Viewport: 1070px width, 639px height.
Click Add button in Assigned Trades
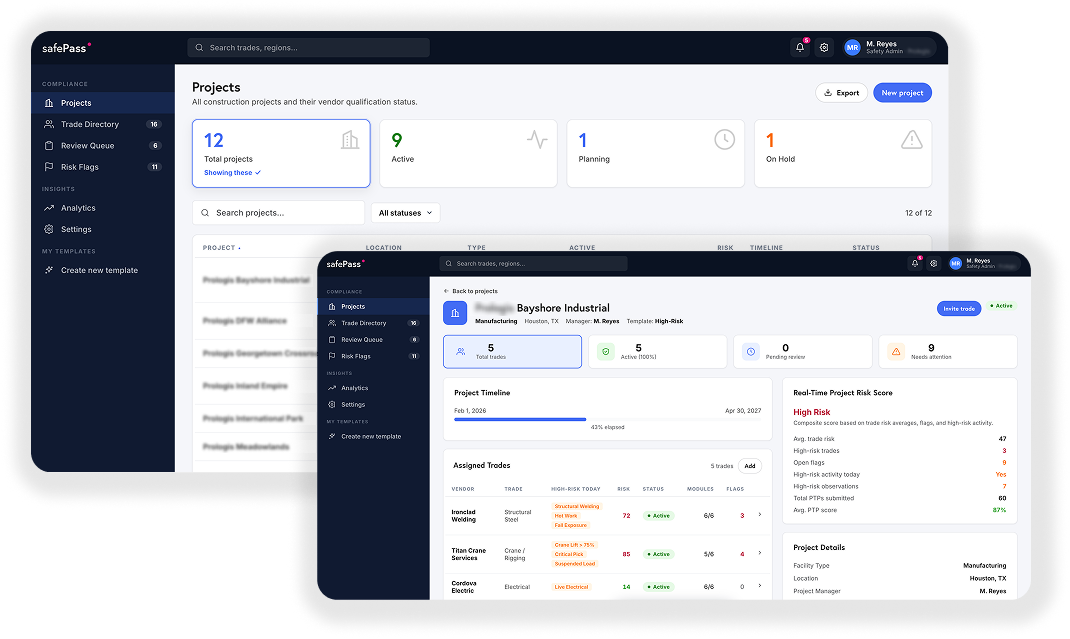750,466
